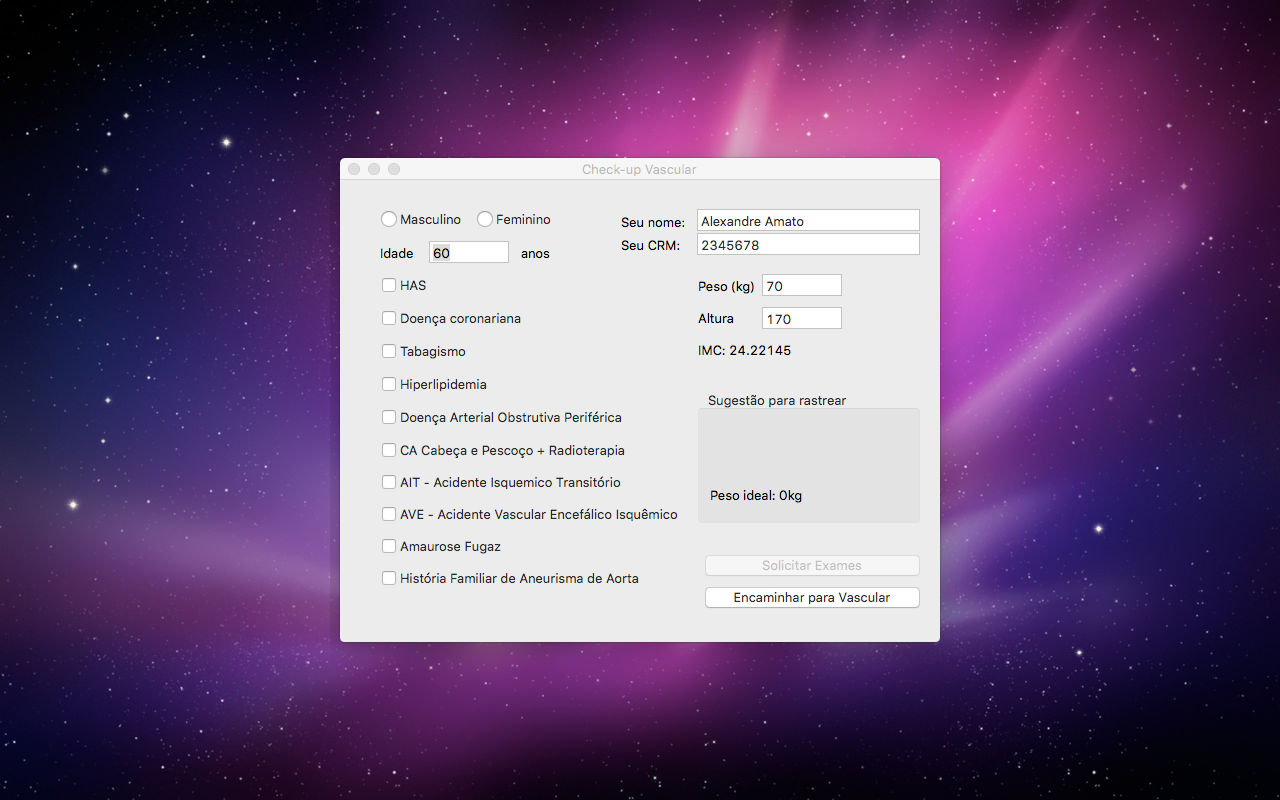Toggle the Tabagismo checkbox
Screen dimensions: 1280x800
[389, 351]
